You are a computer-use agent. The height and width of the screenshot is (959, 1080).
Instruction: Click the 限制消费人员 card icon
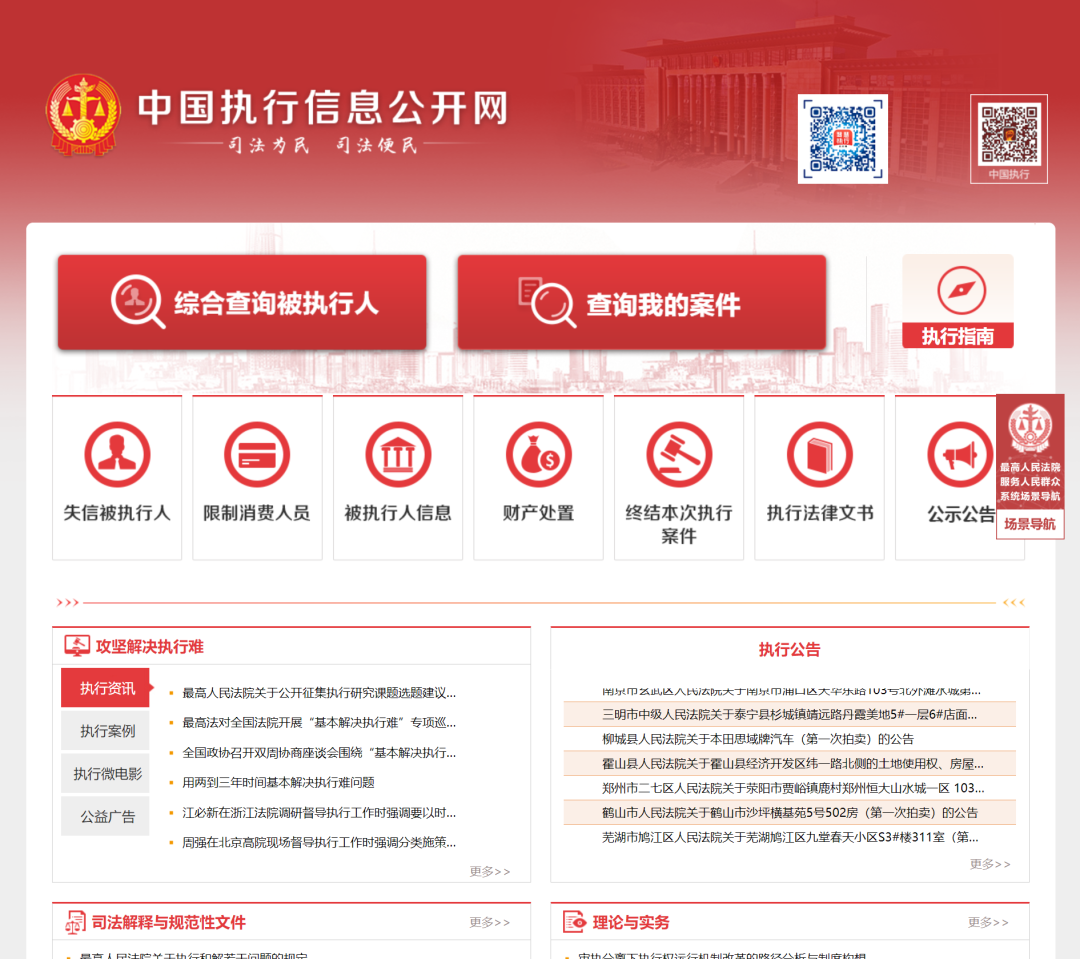click(257, 455)
